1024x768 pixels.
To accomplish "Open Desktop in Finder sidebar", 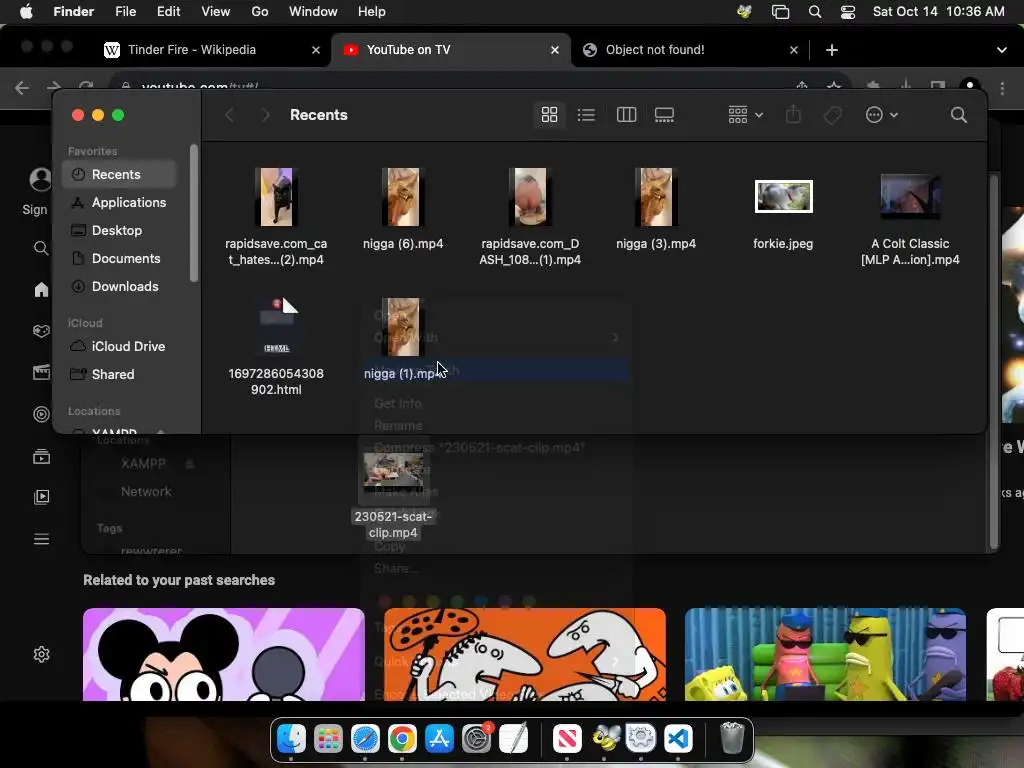I will pos(120,231).
